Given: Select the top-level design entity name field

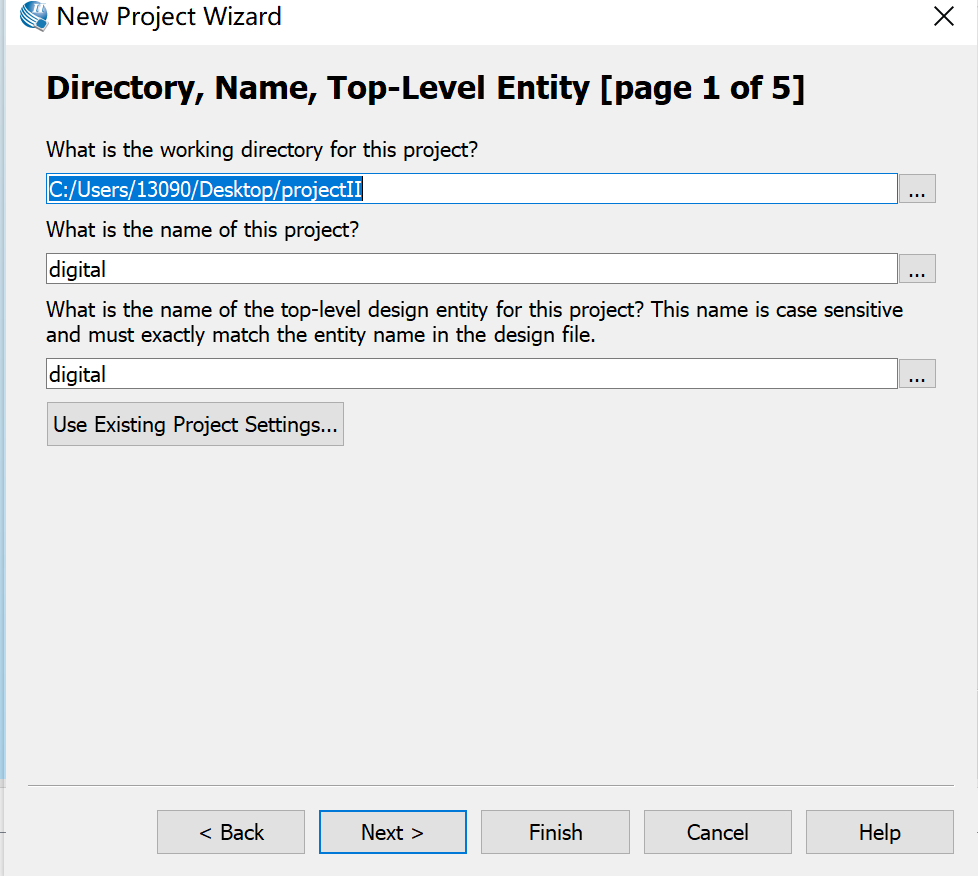Looking at the screenshot, I should click(472, 374).
